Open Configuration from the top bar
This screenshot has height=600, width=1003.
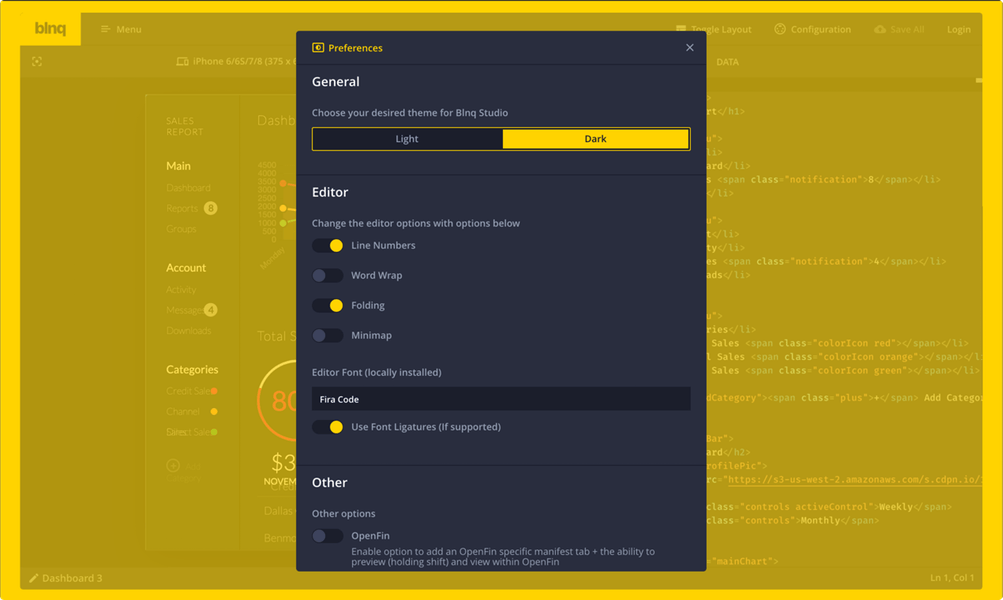point(821,29)
